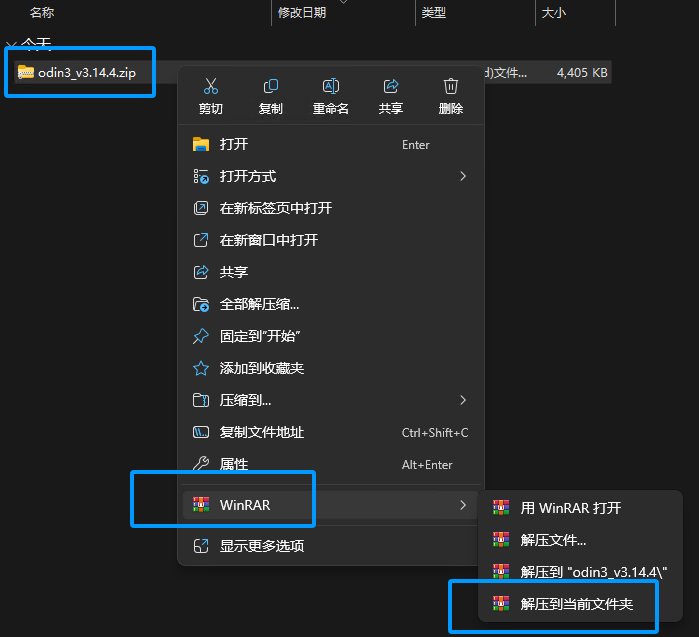Click the WinRAR icon beside 解压到当前文件夹
This screenshot has height=637, width=699.
click(x=501, y=604)
